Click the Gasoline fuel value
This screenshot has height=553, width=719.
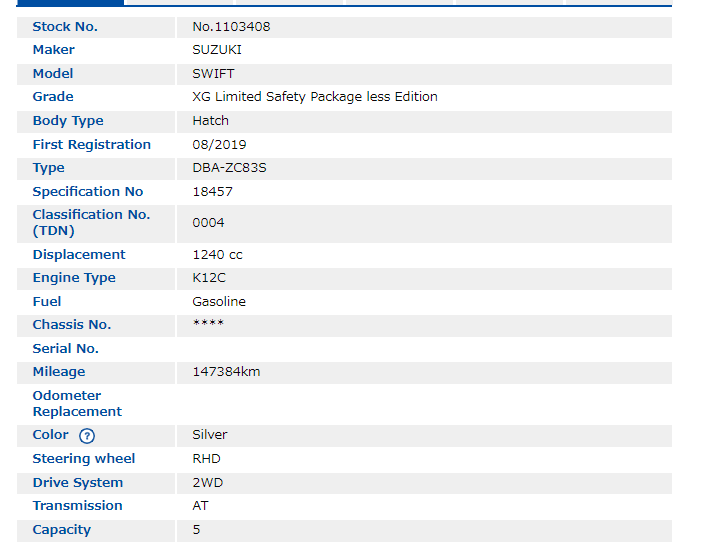pyautogui.click(x=219, y=302)
